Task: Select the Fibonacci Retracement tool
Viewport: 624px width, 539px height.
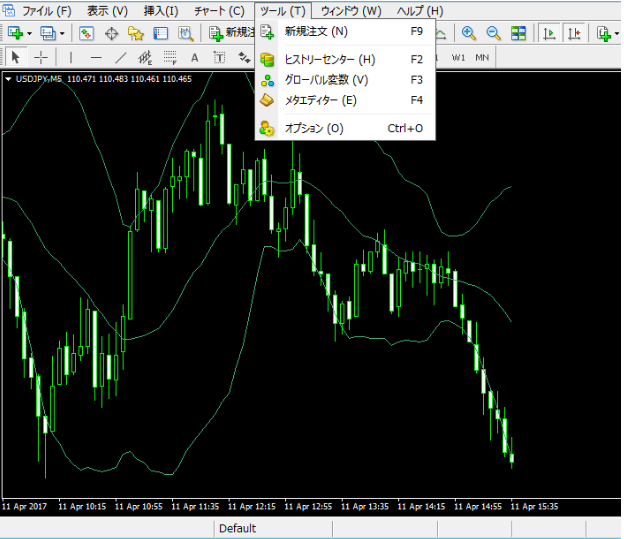Action: [x=170, y=58]
